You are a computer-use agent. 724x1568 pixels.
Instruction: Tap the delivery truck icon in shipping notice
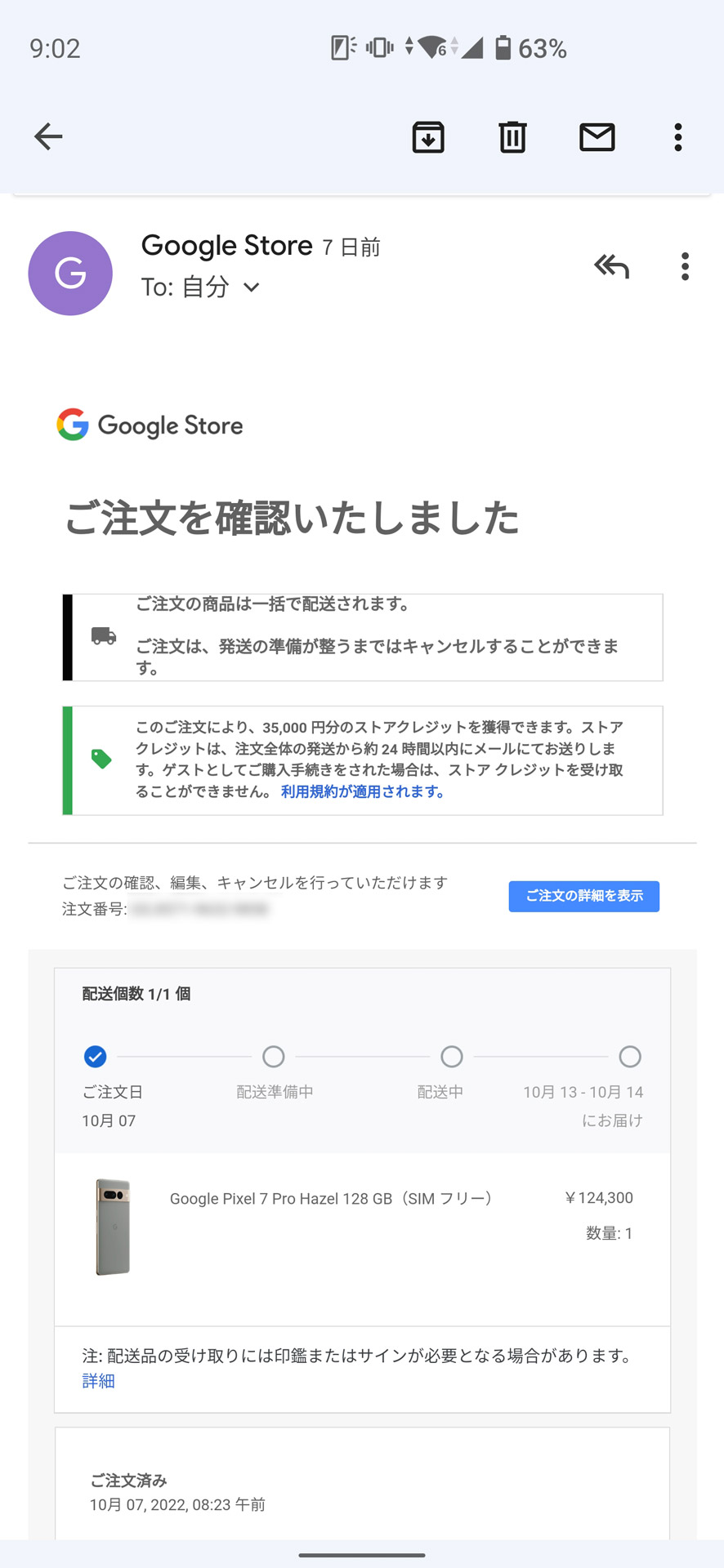(102, 637)
